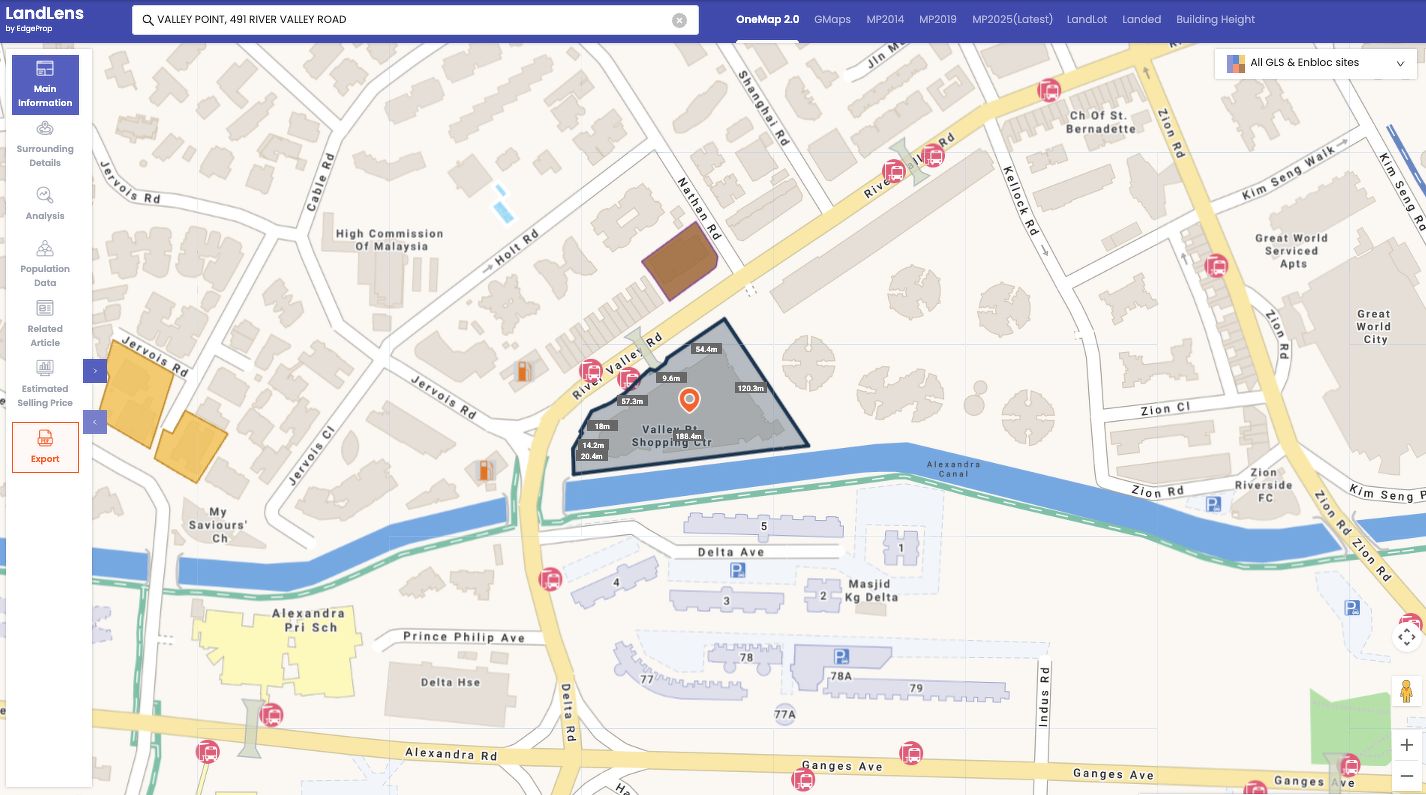Screen dimensions: 1426x795
Task: Select the brown highlighted site on Nathan Rd
Action: click(679, 263)
